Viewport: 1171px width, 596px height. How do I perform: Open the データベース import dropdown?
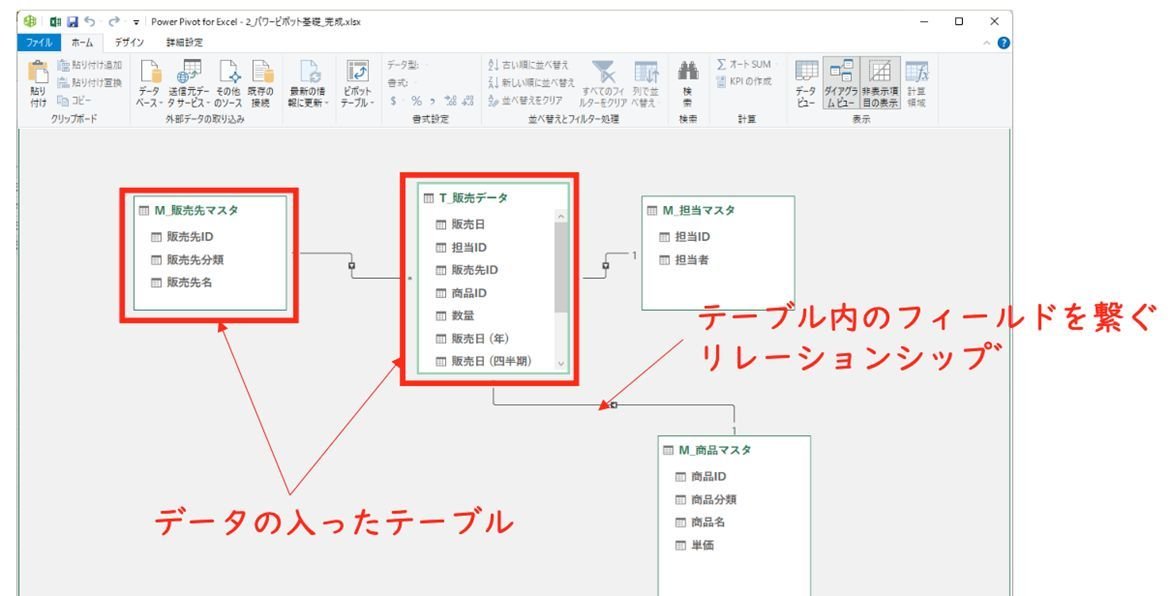pyautogui.click(x=150, y=84)
